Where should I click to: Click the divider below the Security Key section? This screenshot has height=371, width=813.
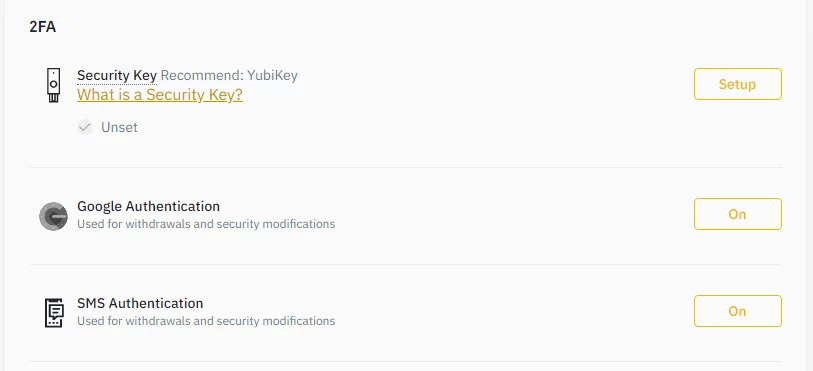[x=405, y=167]
